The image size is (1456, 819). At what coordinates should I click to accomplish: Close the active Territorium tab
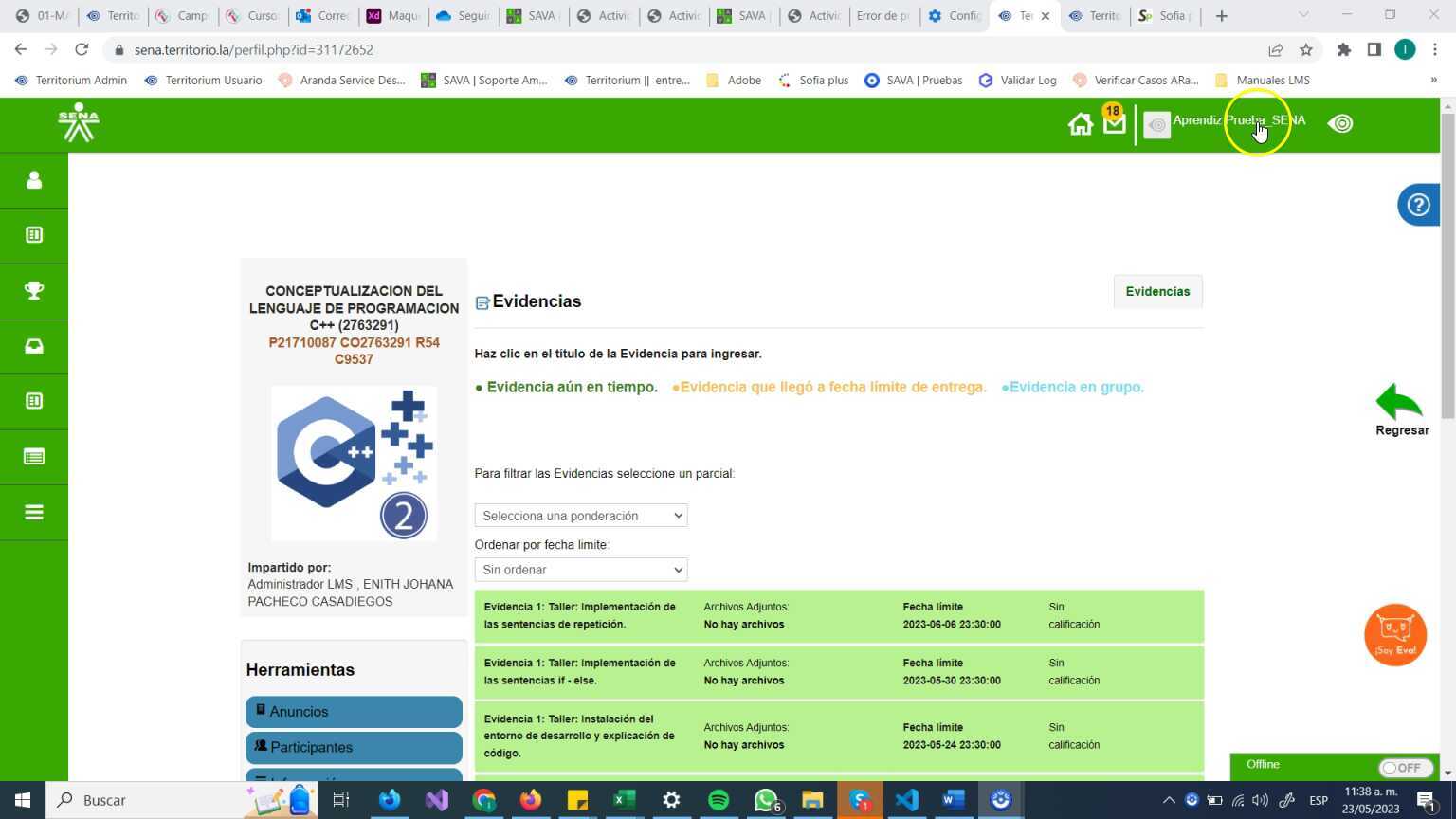tap(1046, 15)
